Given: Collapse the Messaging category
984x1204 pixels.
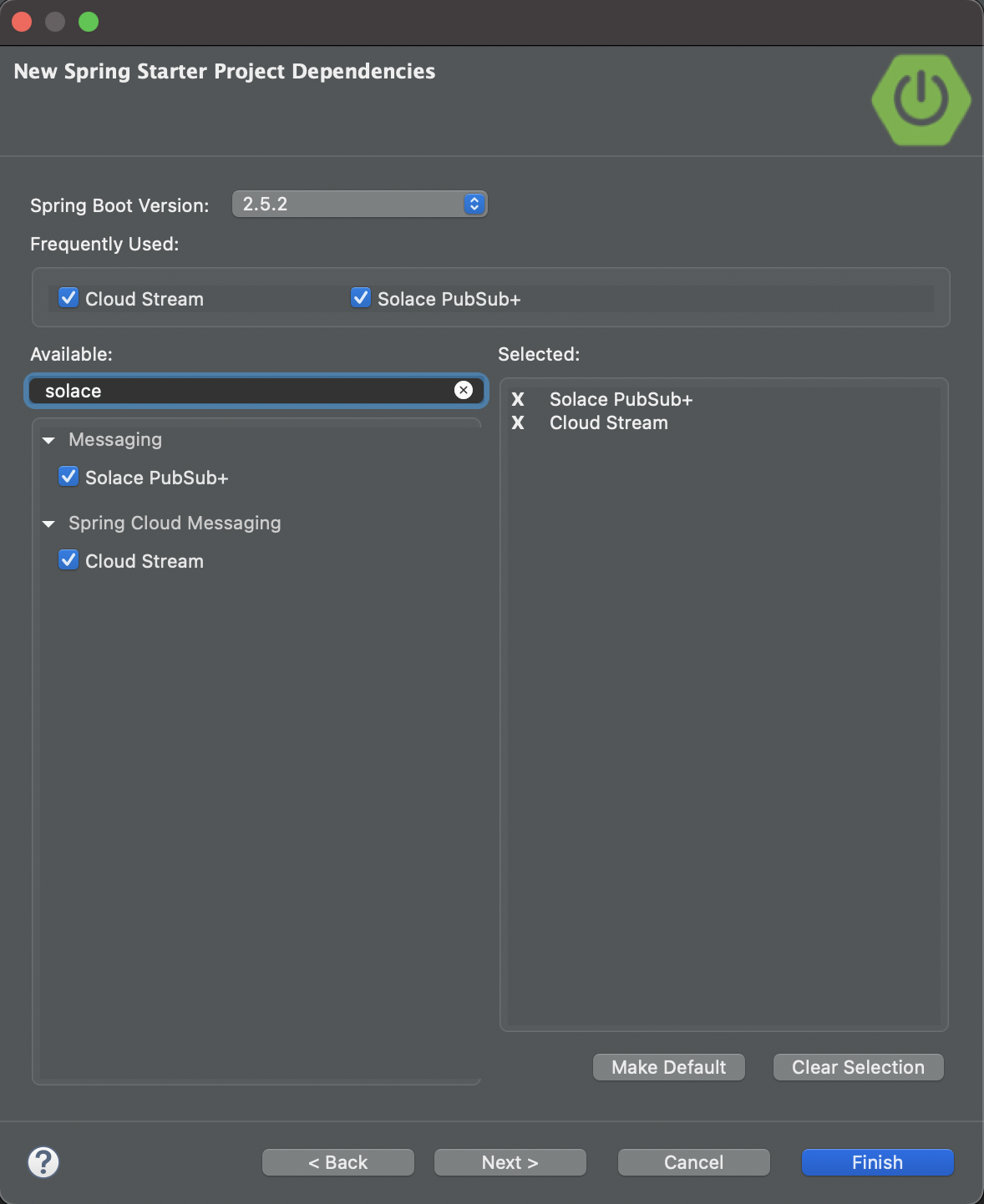Looking at the screenshot, I should point(48,440).
